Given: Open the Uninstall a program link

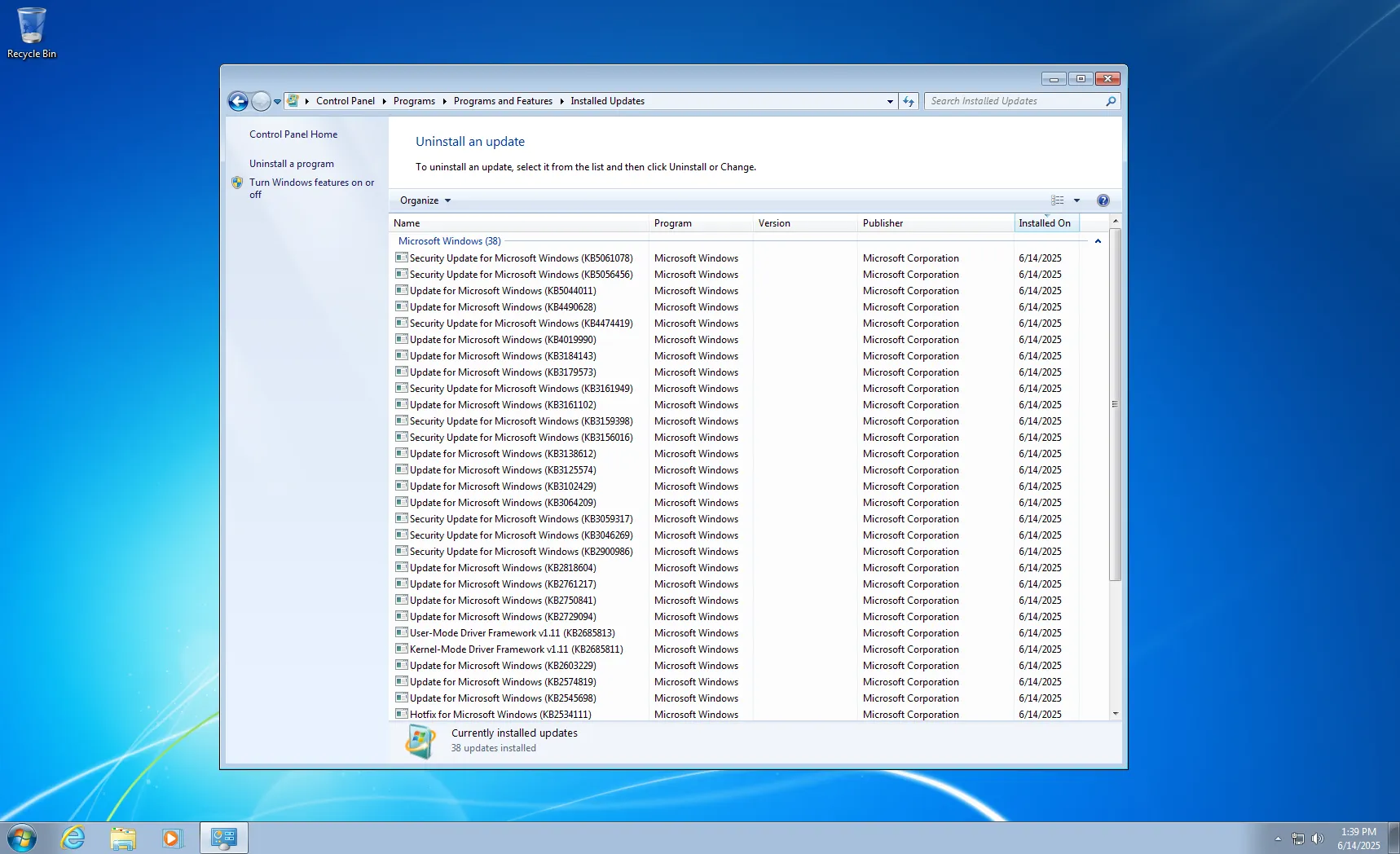Looking at the screenshot, I should [x=292, y=164].
